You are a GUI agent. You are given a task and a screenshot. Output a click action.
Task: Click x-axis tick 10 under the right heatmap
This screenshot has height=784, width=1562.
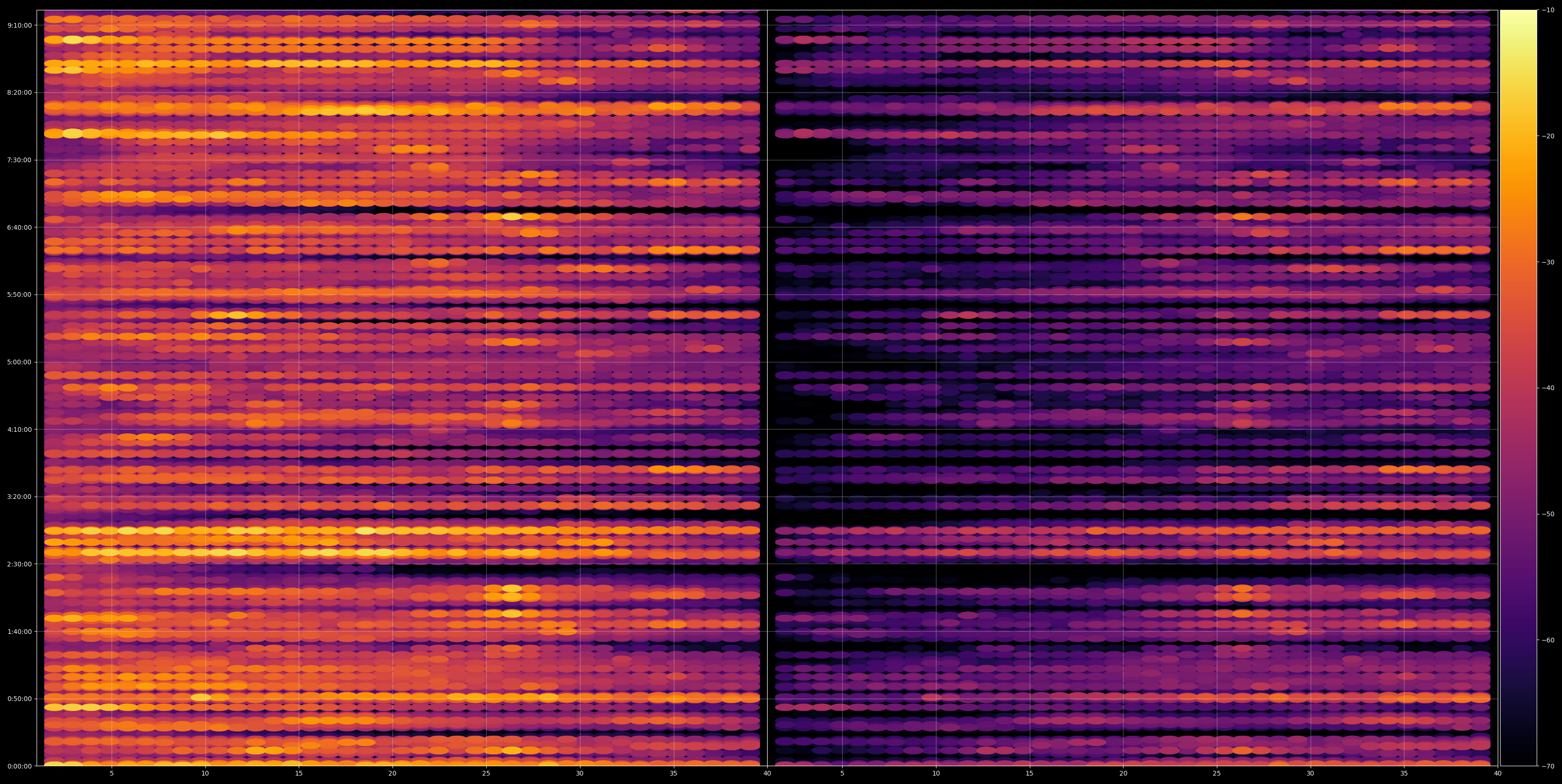(936, 774)
